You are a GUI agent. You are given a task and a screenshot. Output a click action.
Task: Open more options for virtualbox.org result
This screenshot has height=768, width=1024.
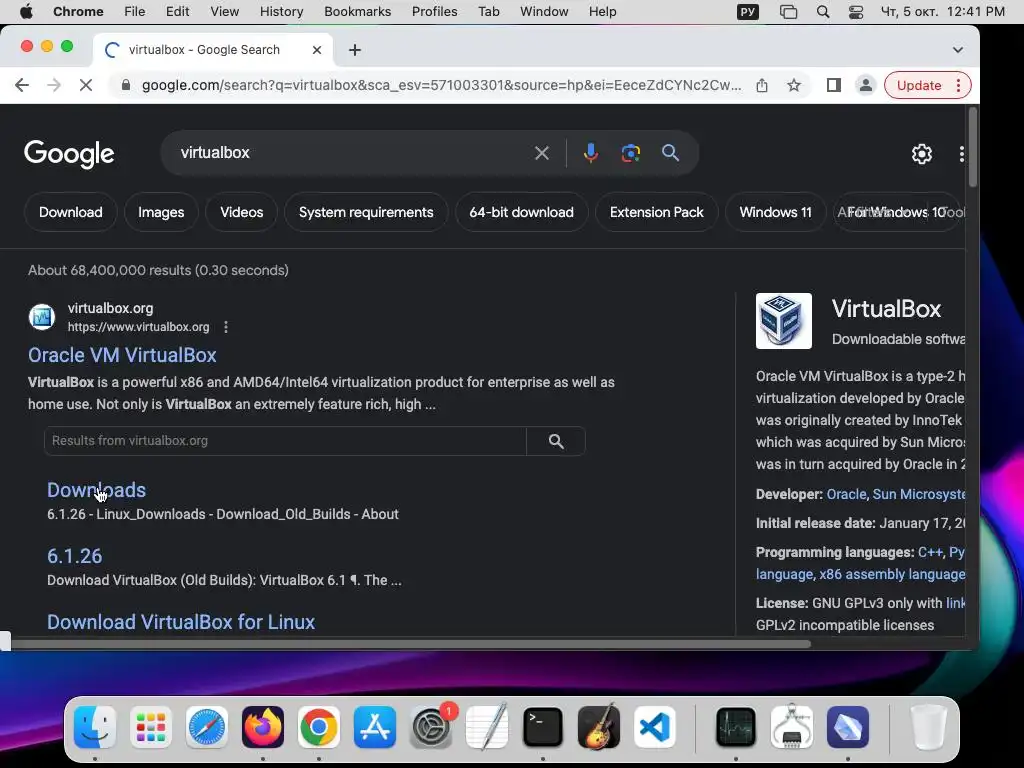pyautogui.click(x=226, y=327)
